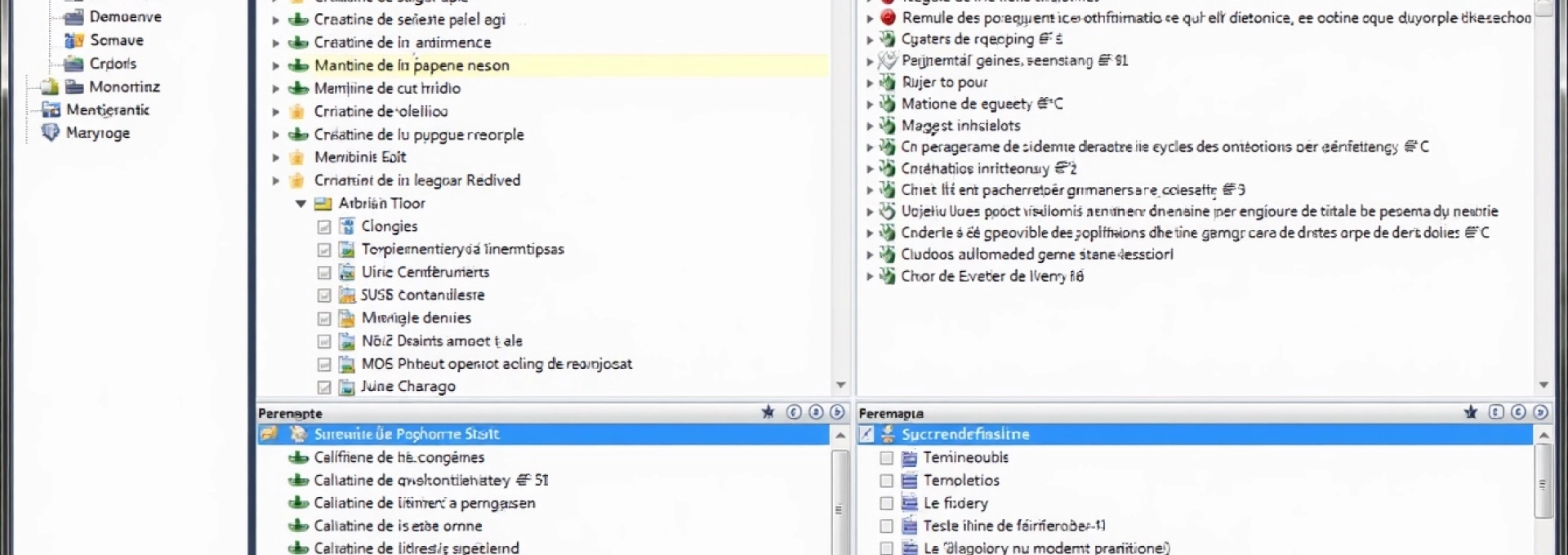Toggle the Clongies checkbox
Viewport: 1568px width, 555px height.
(x=324, y=227)
